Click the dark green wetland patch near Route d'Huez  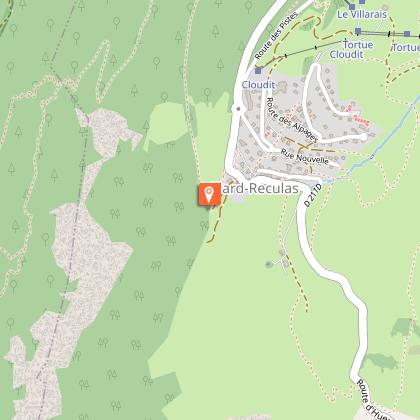[382, 361]
